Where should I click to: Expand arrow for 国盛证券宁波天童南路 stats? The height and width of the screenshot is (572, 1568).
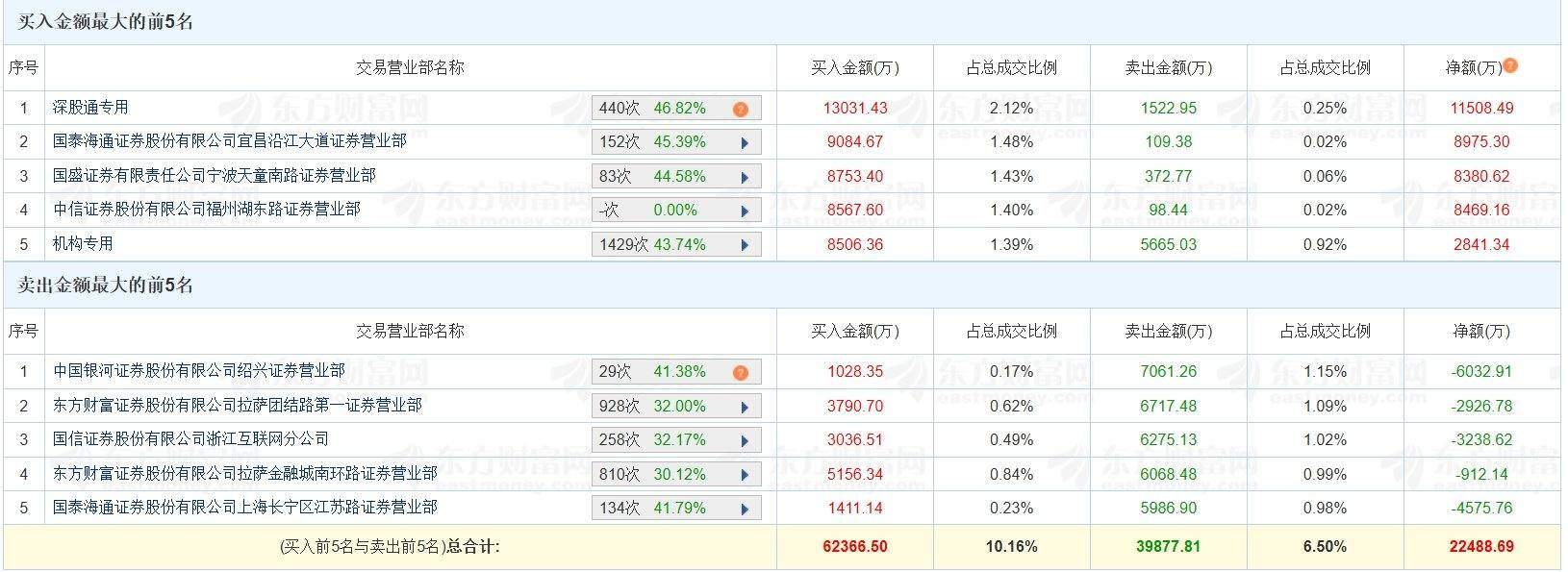(745, 177)
